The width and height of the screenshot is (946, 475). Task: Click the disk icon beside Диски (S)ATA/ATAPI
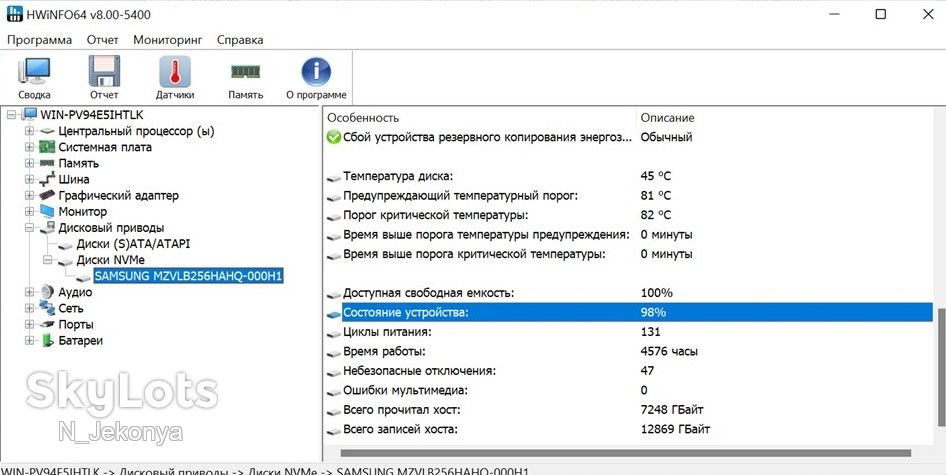point(66,245)
